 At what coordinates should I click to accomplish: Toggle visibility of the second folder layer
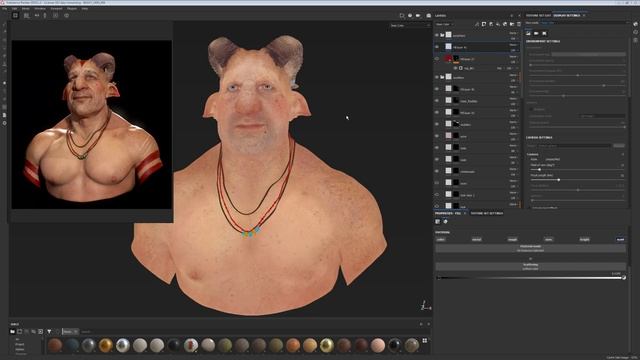pos(437,77)
